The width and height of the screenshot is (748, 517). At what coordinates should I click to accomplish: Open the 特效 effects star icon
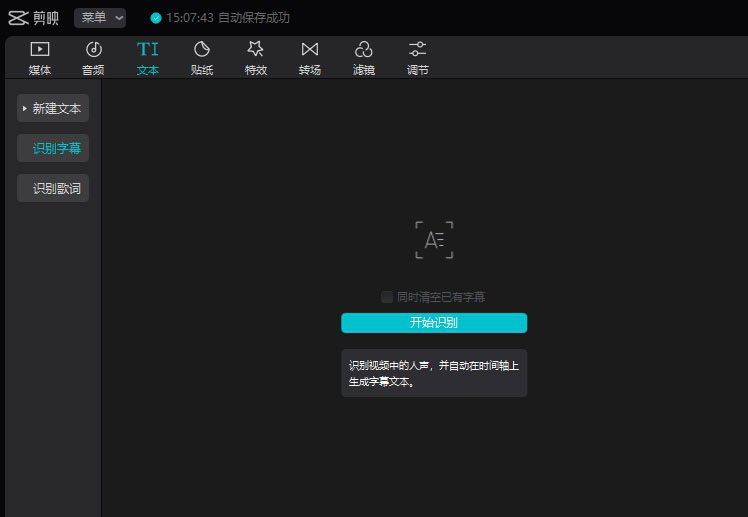(256, 50)
